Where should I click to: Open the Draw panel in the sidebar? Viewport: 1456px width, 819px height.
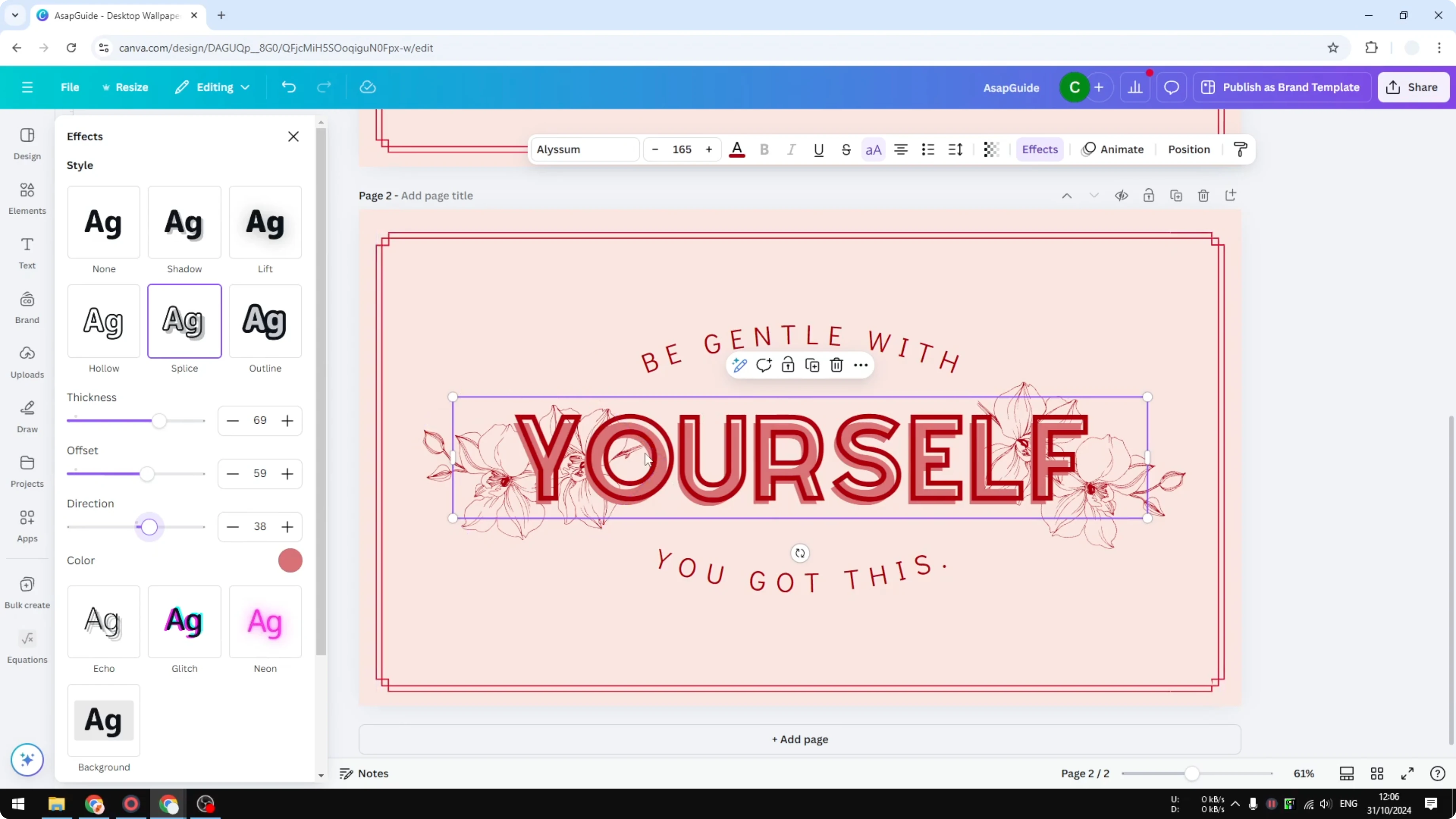[x=27, y=417]
